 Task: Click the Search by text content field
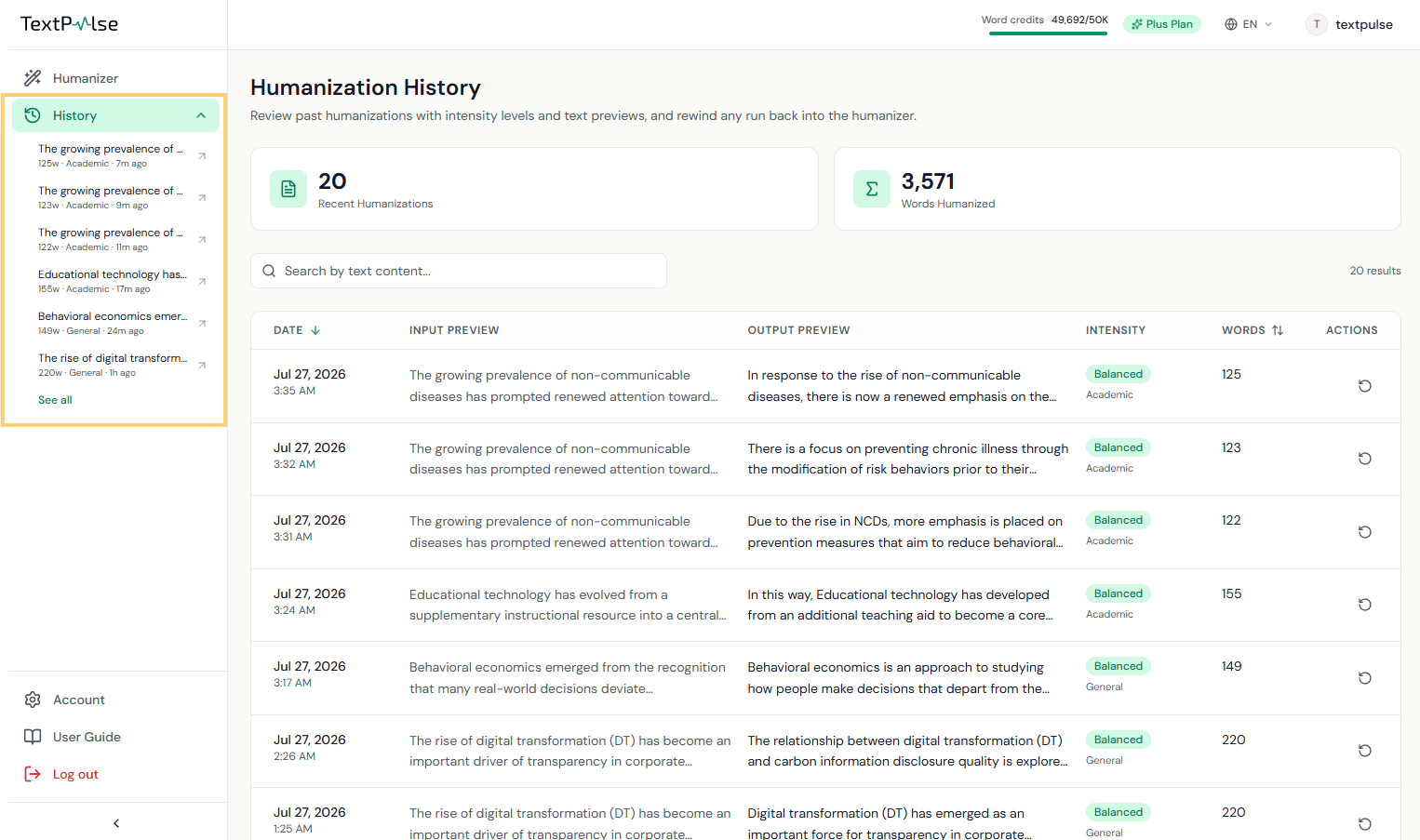(459, 271)
